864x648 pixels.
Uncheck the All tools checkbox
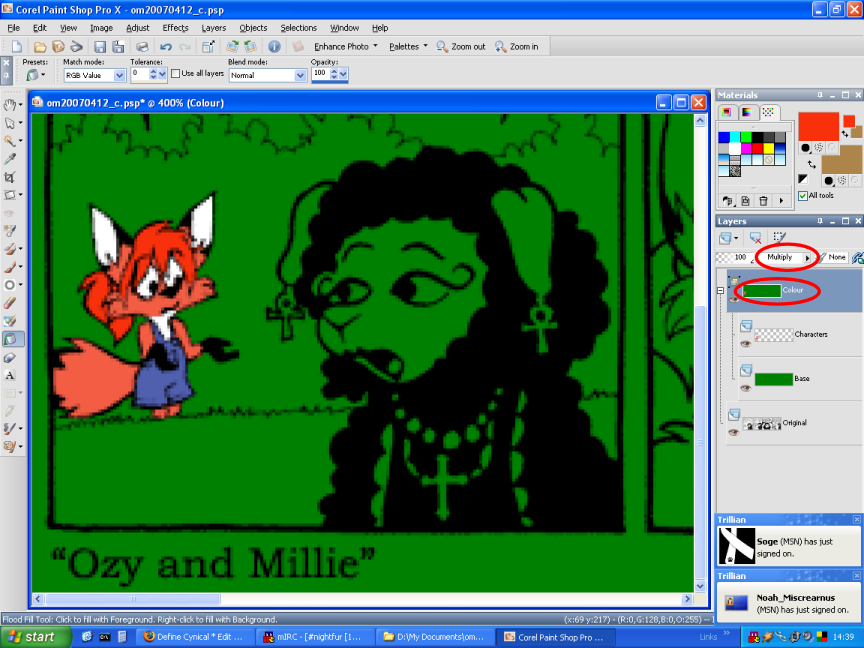(803, 196)
